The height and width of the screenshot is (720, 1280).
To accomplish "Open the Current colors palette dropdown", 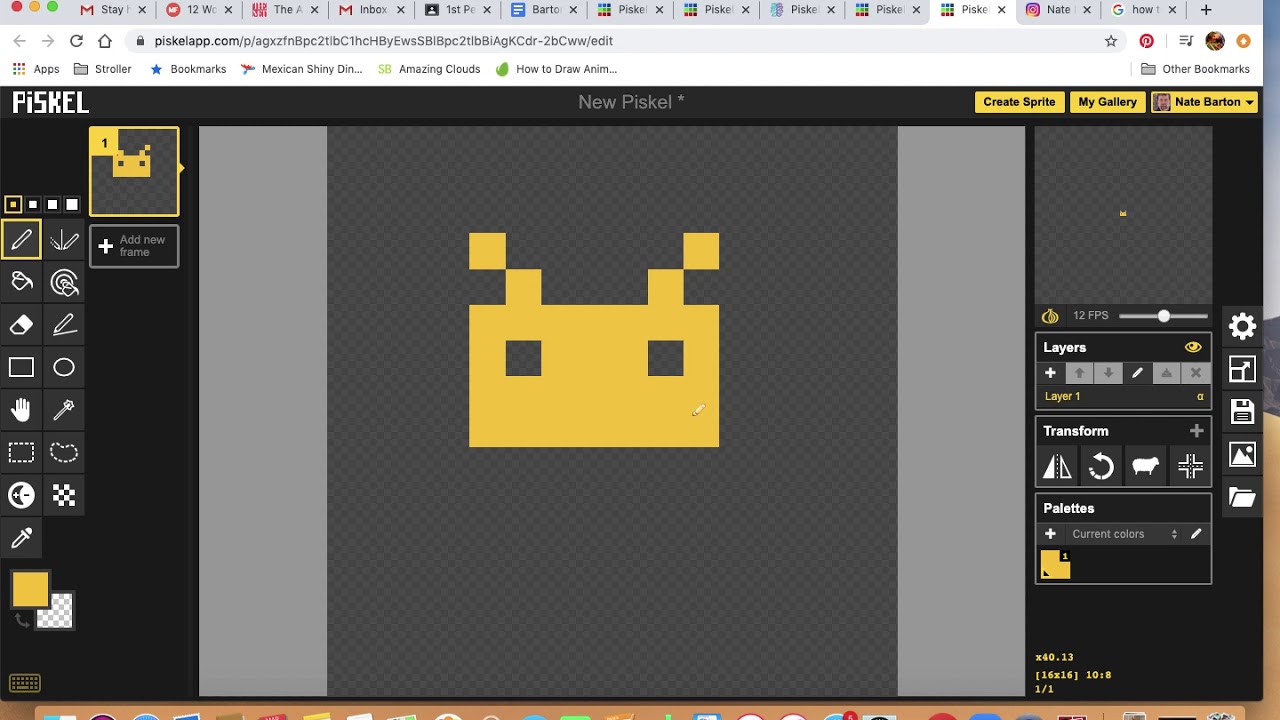I will click(1125, 534).
